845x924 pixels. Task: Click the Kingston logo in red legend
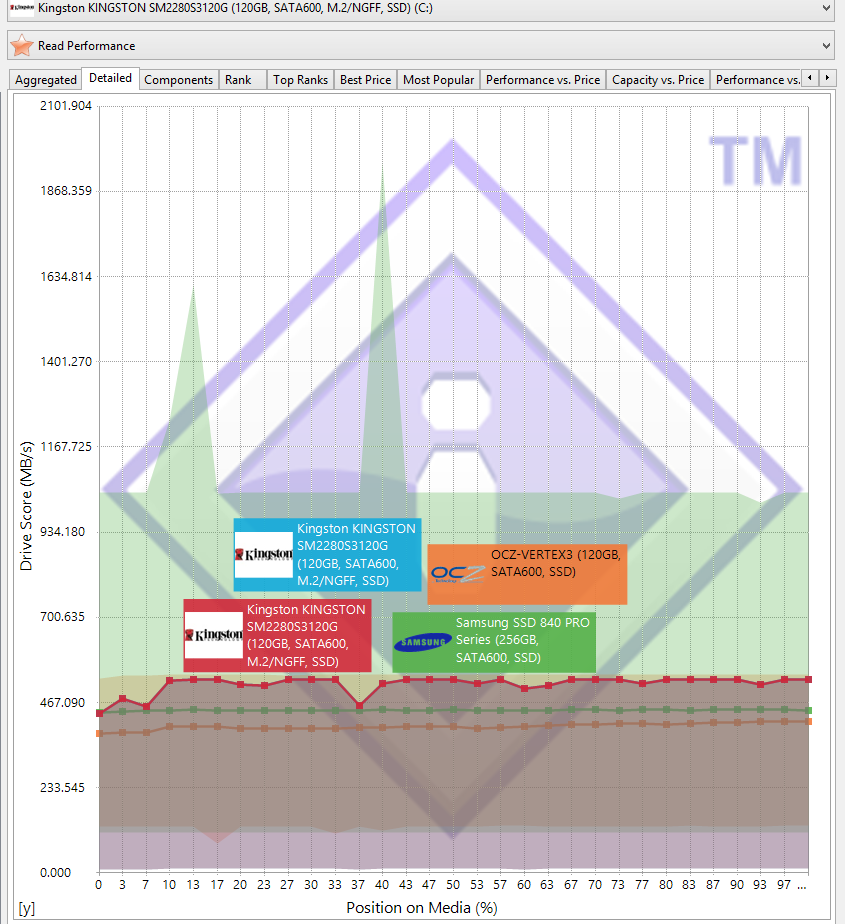tap(213, 635)
